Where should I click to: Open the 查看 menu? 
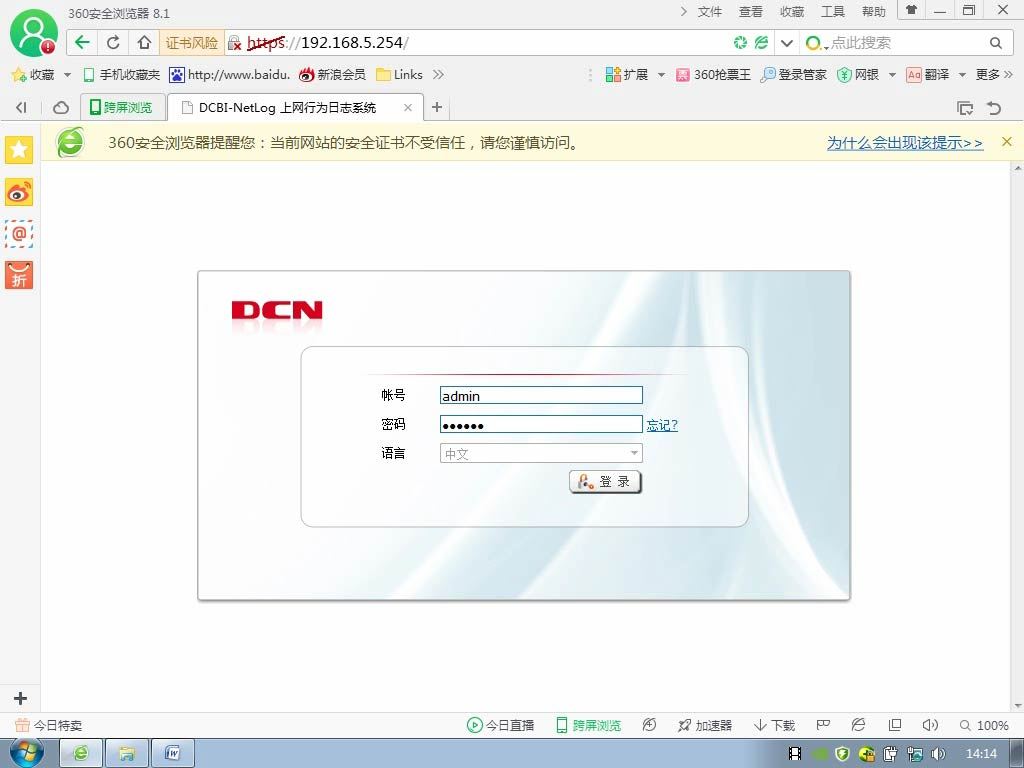point(750,12)
